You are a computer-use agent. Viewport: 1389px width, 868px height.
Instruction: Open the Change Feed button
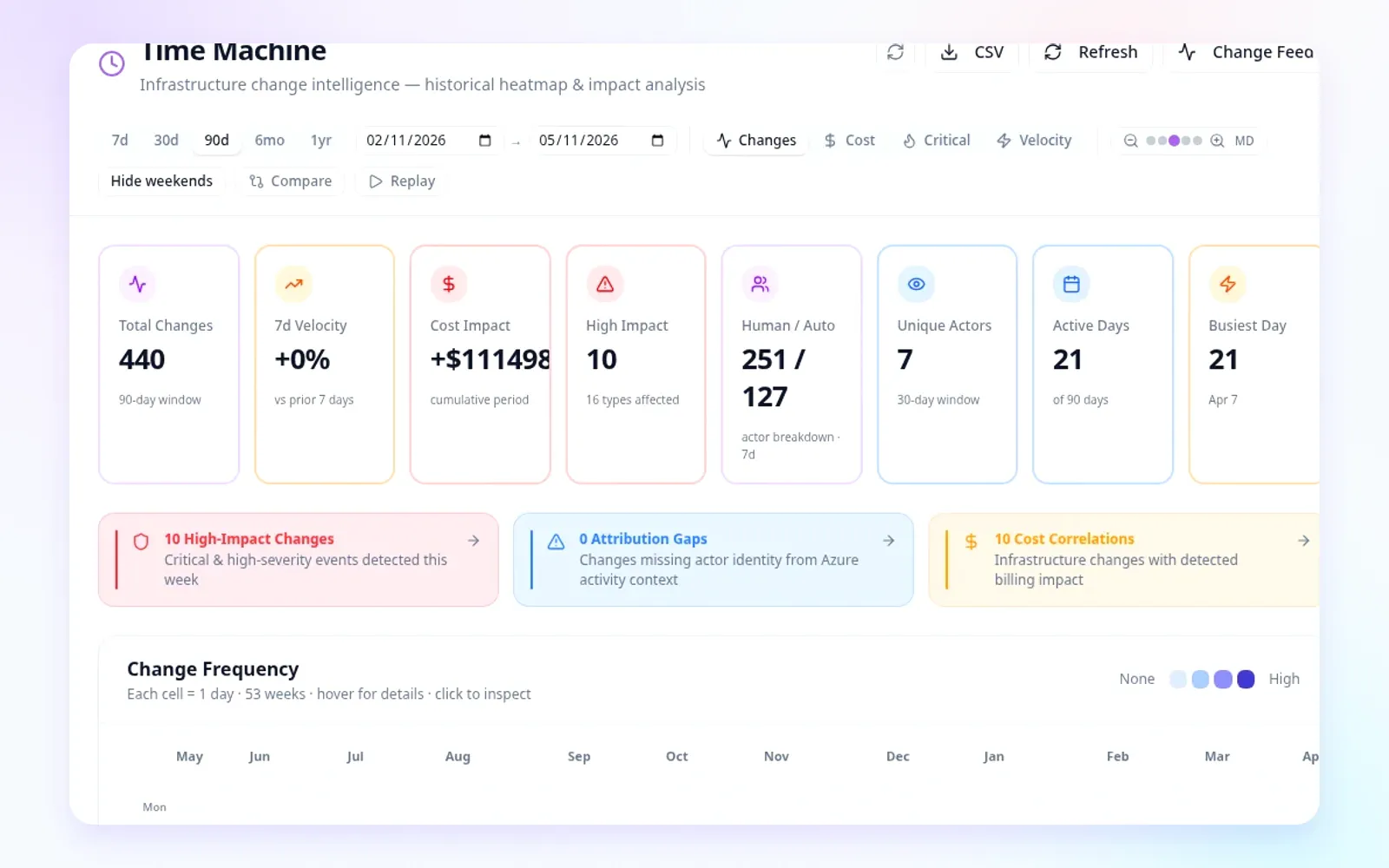[x=1244, y=53]
